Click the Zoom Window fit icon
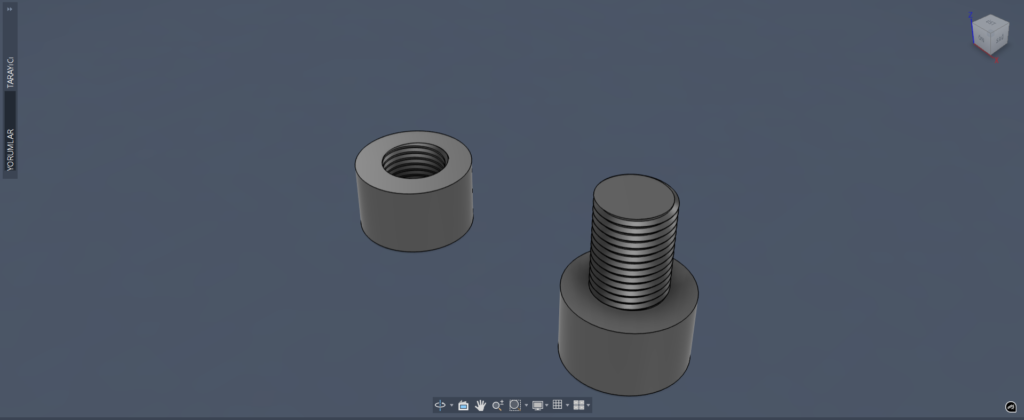Screen dimensions: 1024x420 [x=514, y=405]
